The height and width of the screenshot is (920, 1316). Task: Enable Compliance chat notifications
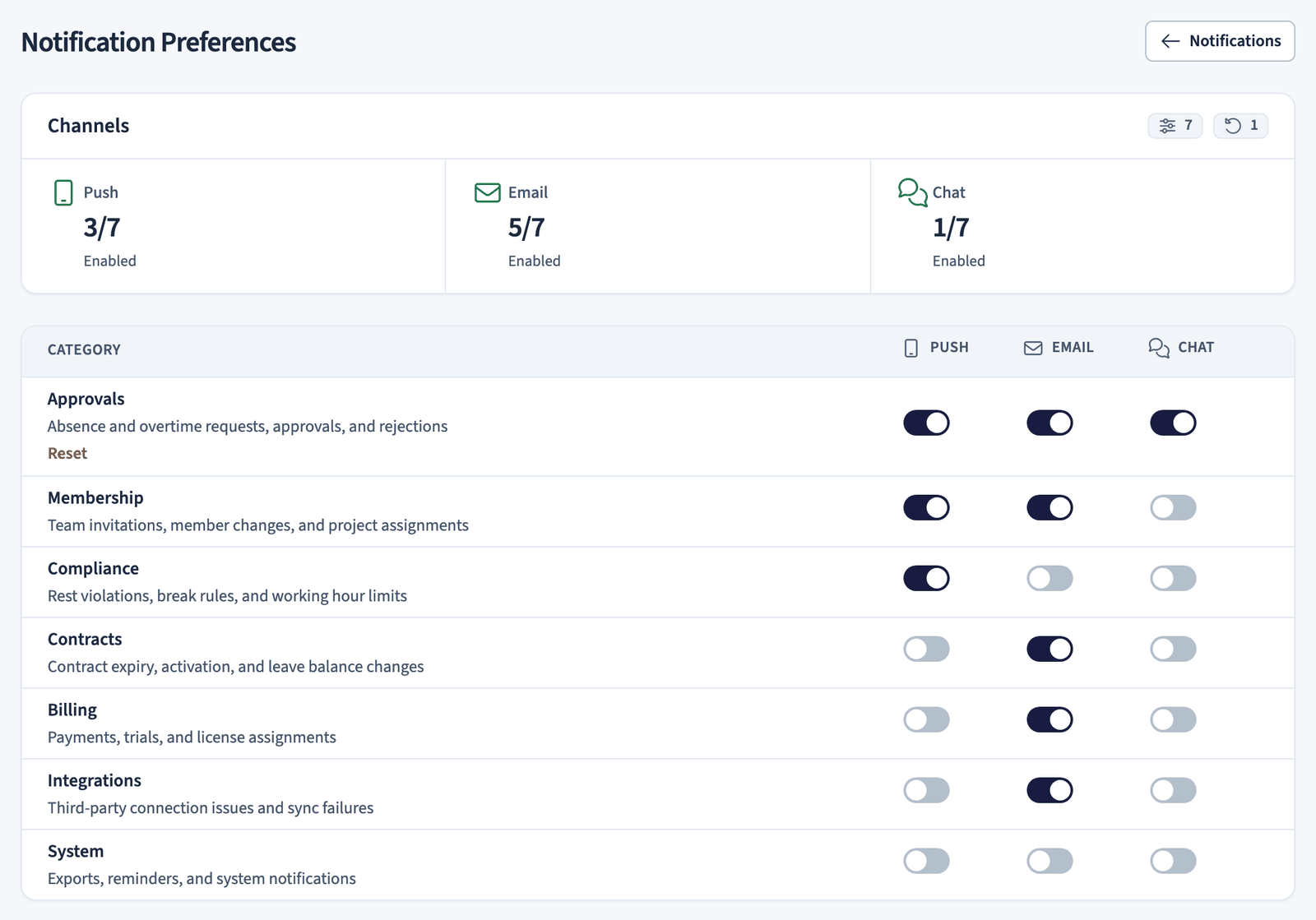[1173, 578]
